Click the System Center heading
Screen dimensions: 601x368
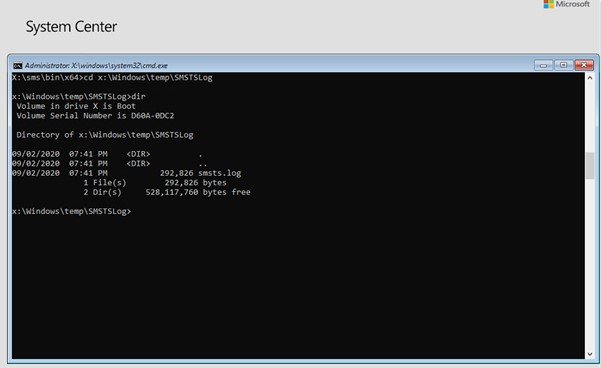click(71, 27)
